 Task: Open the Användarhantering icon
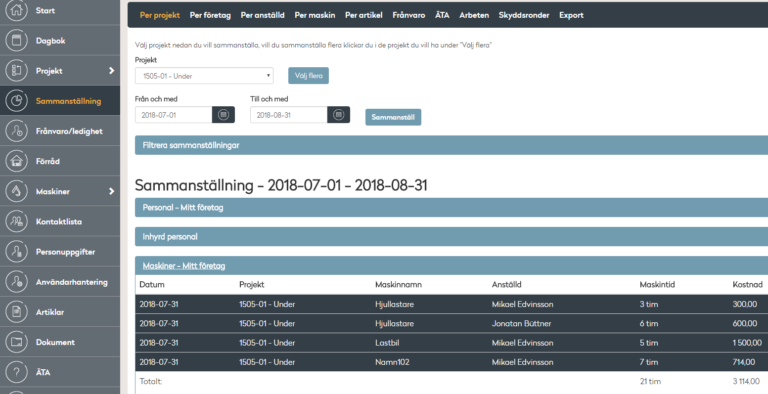(17, 282)
